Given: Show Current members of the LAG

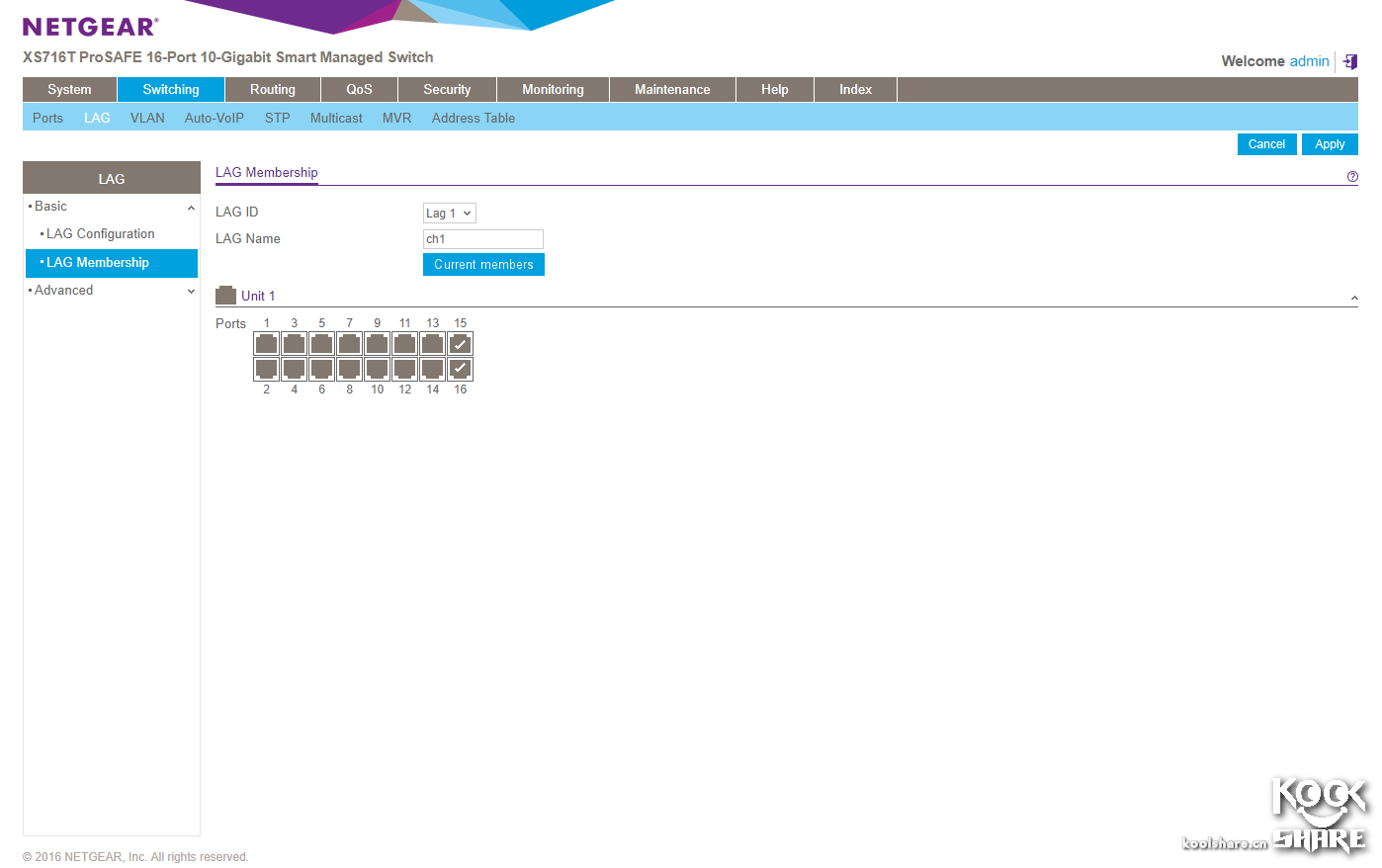Looking at the screenshot, I should (483, 265).
